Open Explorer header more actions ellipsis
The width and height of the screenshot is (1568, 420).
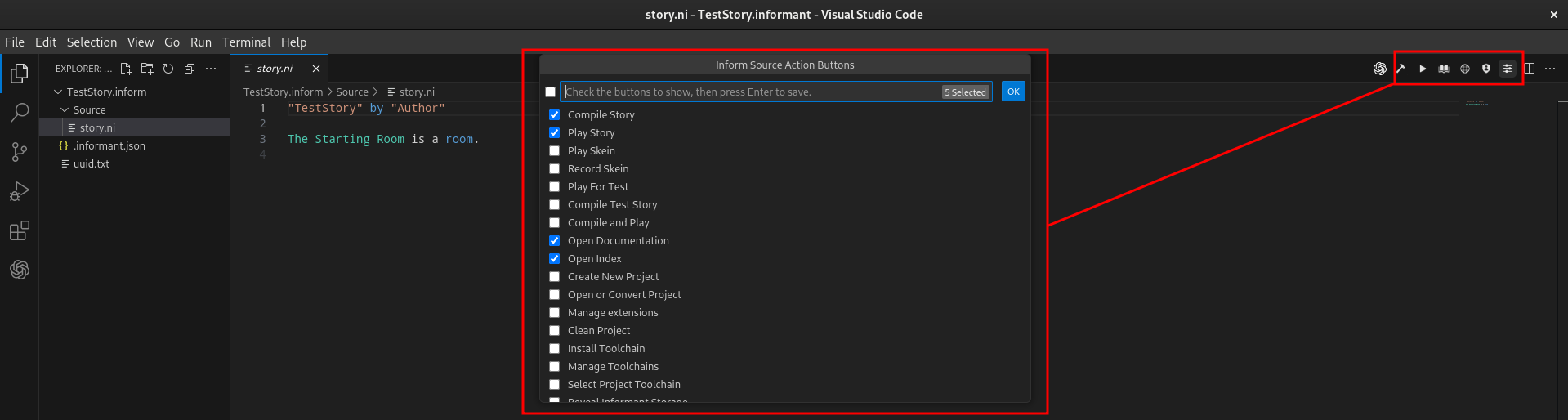click(211, 69)
